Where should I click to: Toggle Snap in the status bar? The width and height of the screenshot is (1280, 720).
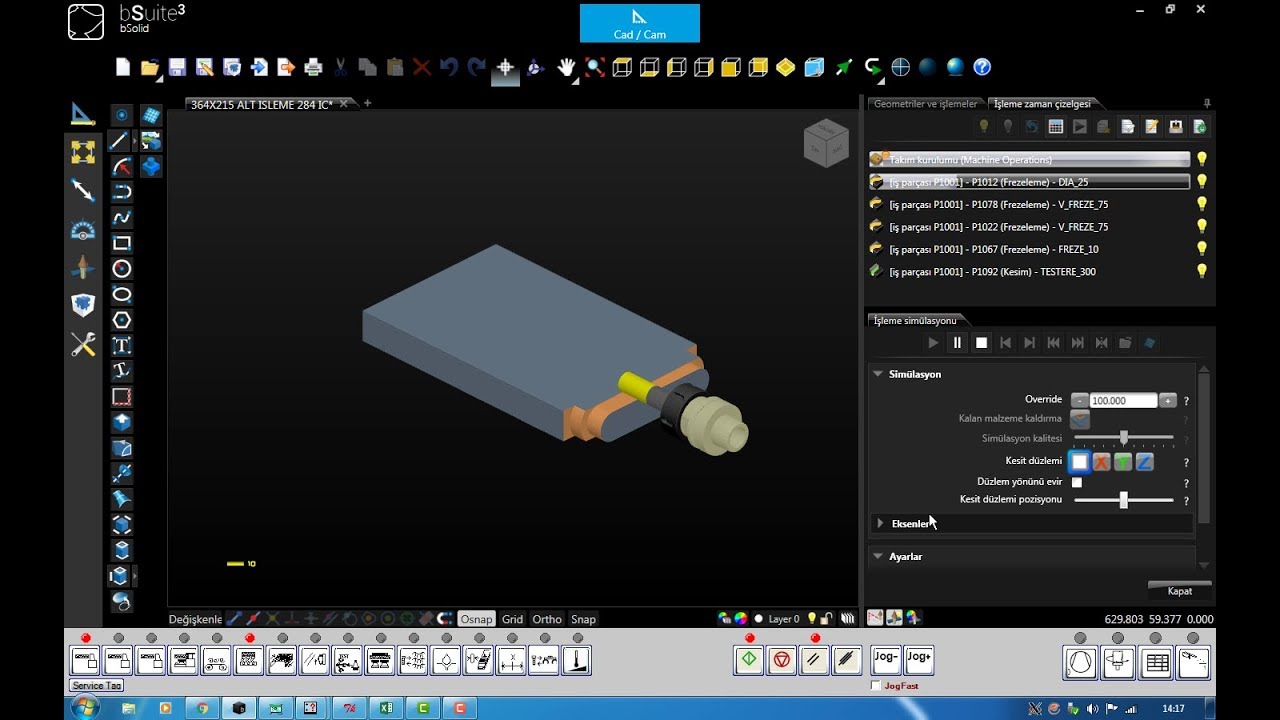point(583,619)
